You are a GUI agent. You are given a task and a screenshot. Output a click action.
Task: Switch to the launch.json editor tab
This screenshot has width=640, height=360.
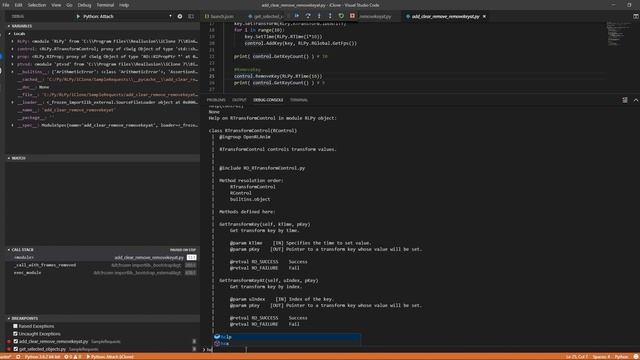221,16
